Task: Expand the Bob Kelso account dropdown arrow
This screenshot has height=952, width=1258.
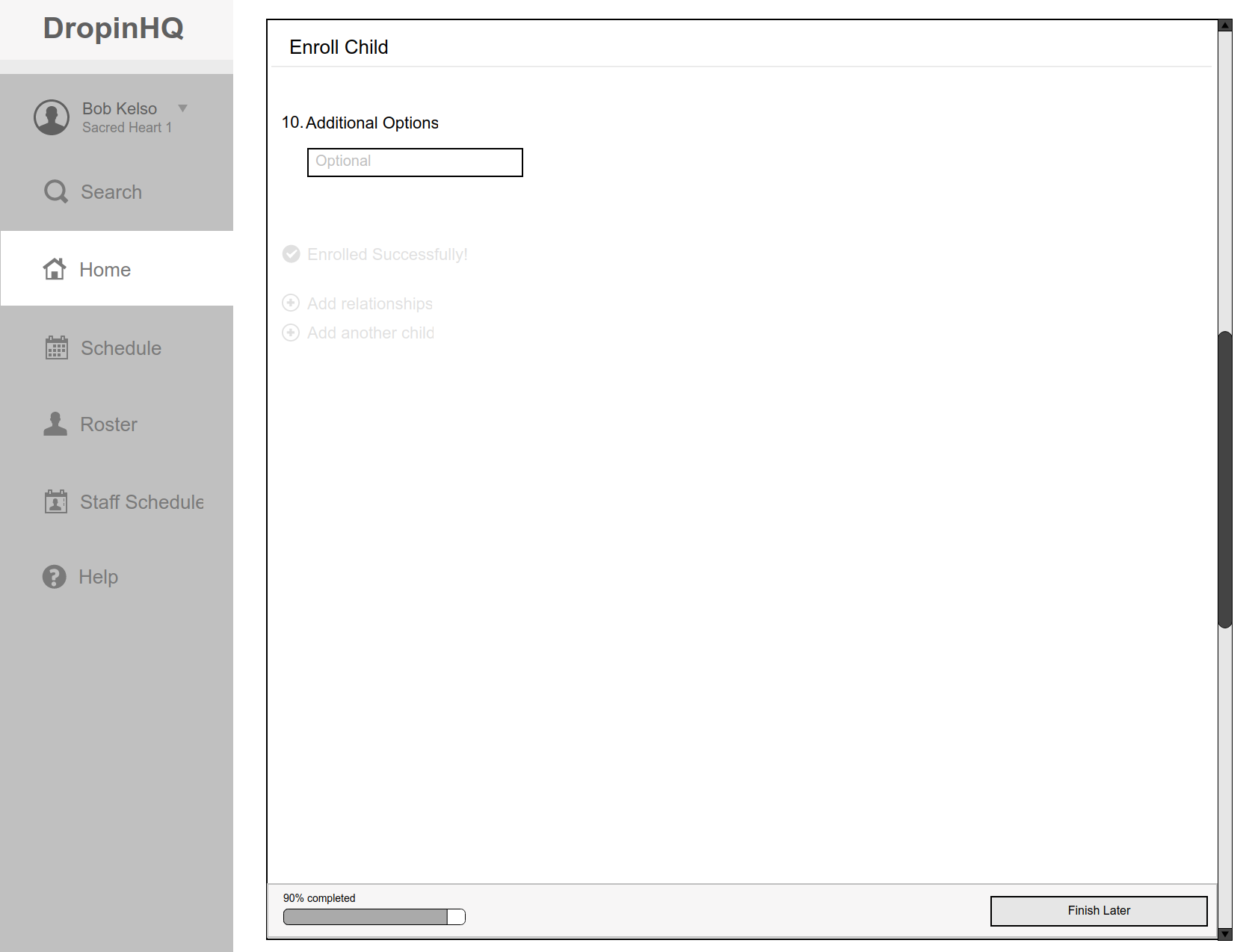Action: pos(182,108)
